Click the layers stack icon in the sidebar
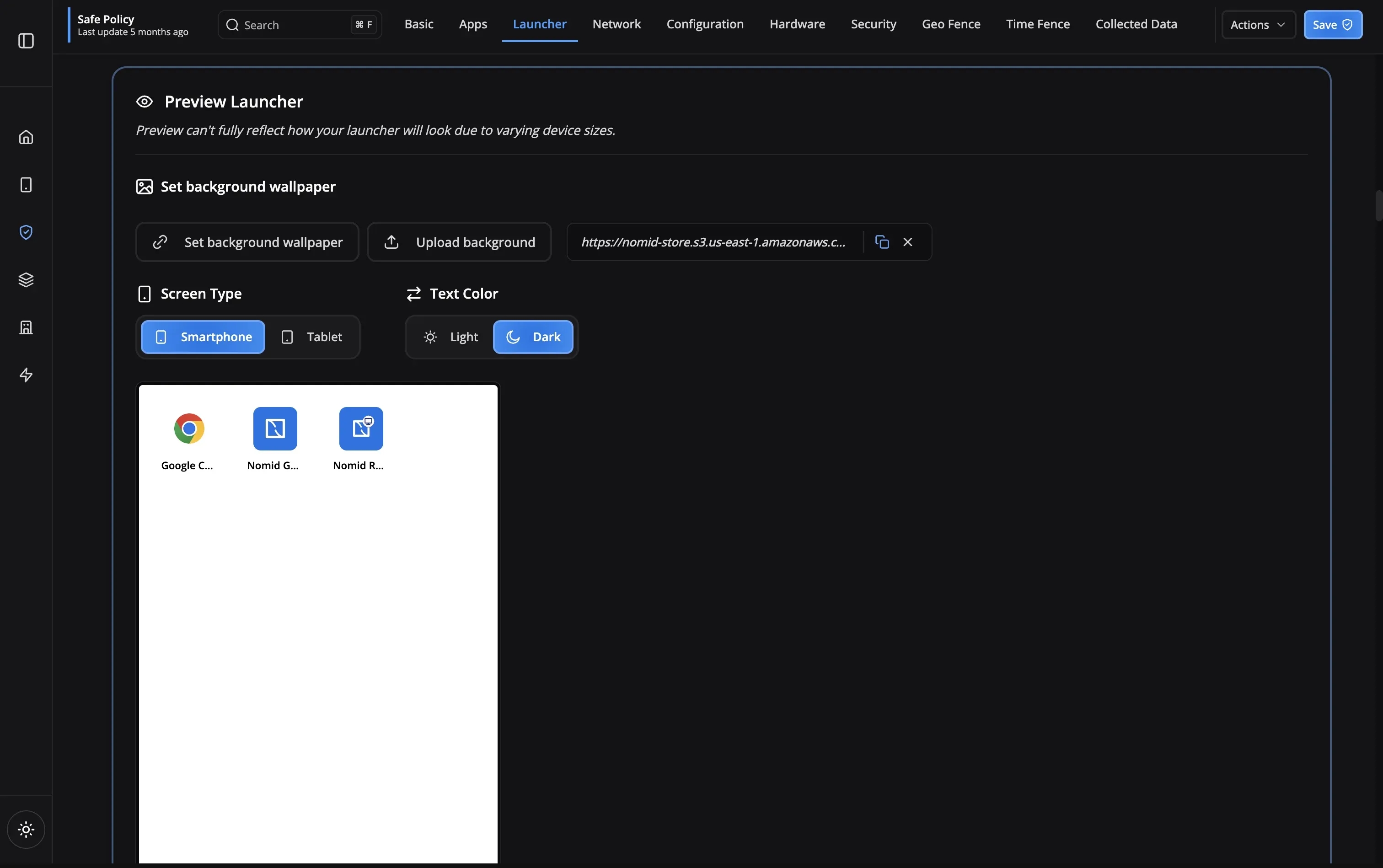This screenshot has height=868, width=1383. 26,279
